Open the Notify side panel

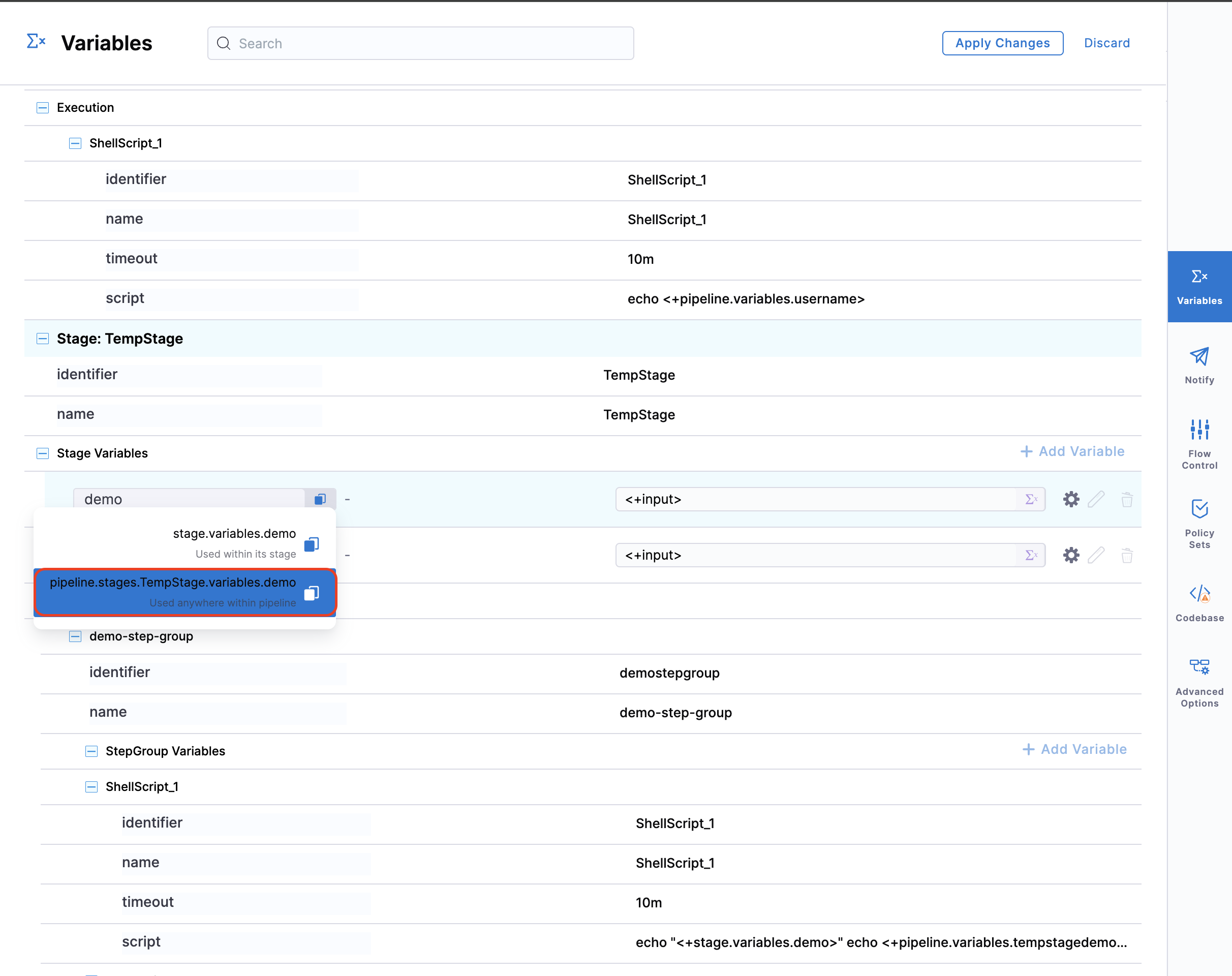tap(1199, 365)
